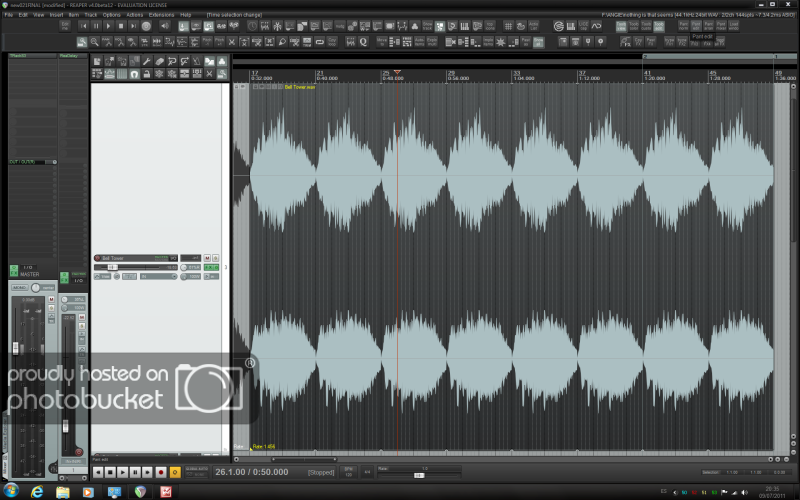
Task: Click the Record button in top toolbar
Action: pyautogui.click(x=146, y=26)
